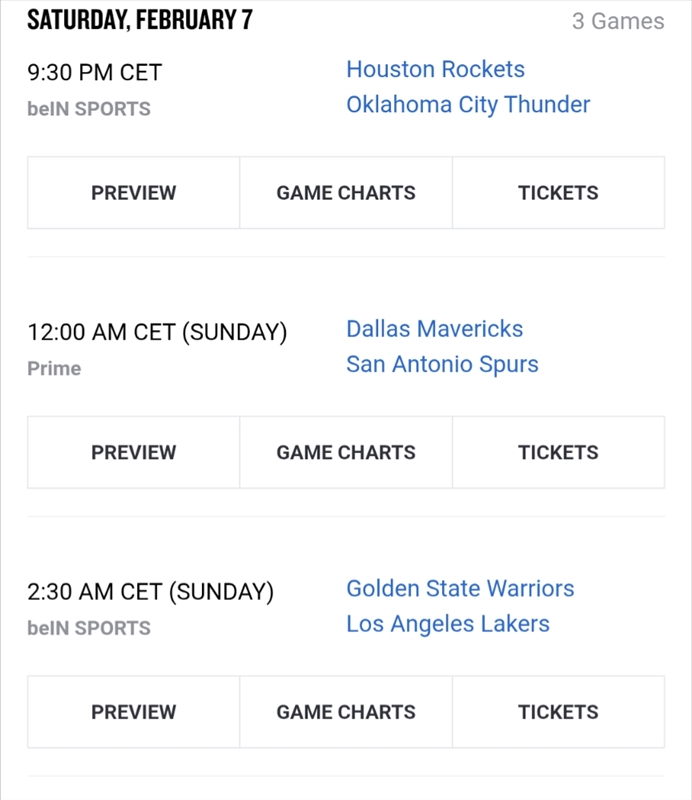The image size is (692, 800).
Task: Get Tickets for Mavericks vs Spurs game
Action: pyautogui.click(x=558, y=452)
